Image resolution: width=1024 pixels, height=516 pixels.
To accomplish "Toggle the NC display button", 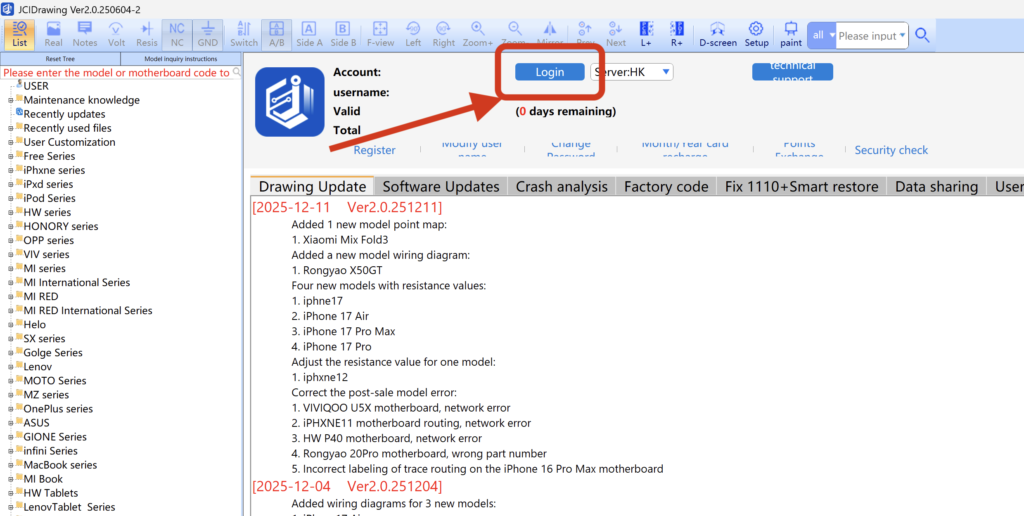I will coord(177,34).
